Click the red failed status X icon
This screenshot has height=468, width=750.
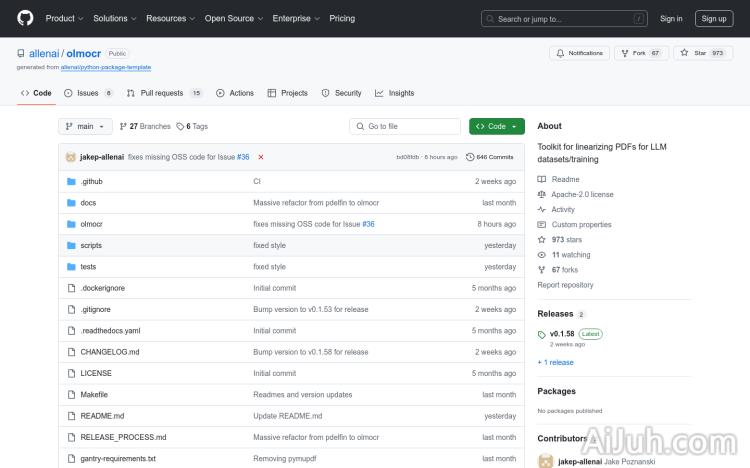click(x=261, y=157)
